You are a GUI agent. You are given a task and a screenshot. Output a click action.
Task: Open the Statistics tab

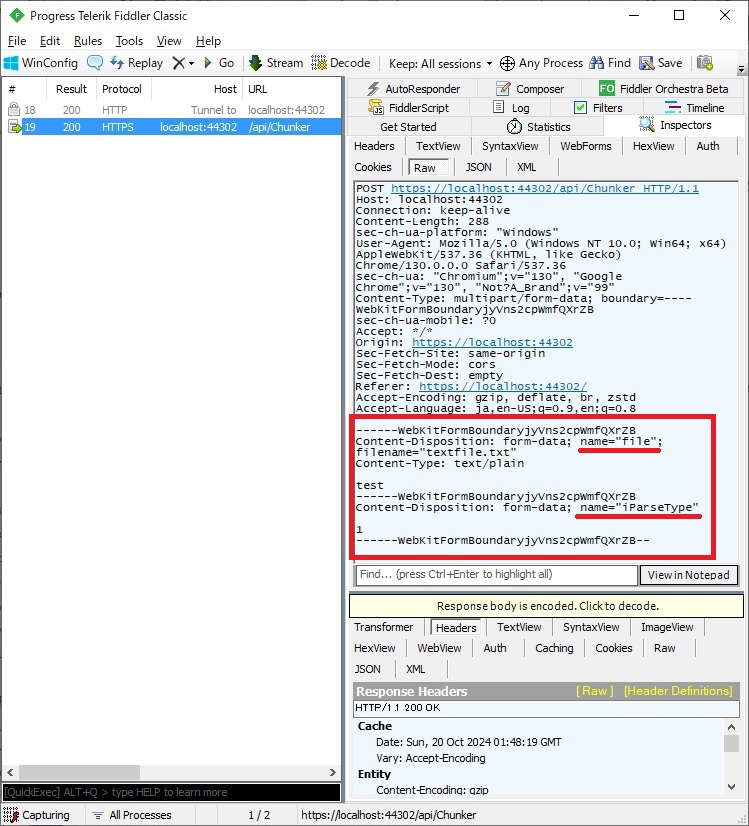[x=538, y=127]
